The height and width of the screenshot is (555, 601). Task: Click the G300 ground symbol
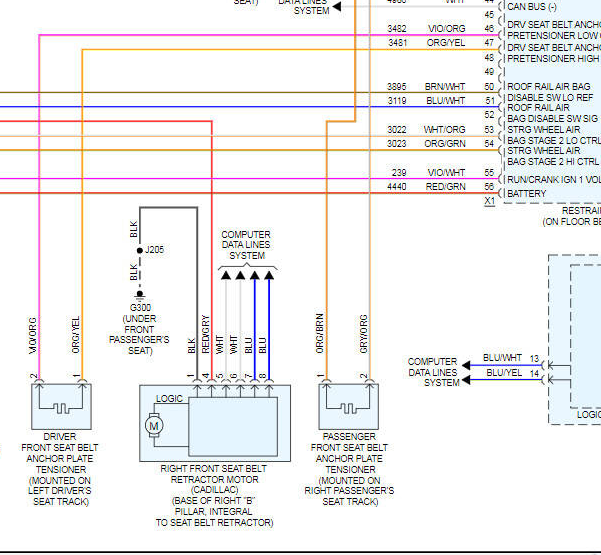(x=140, y=294)
